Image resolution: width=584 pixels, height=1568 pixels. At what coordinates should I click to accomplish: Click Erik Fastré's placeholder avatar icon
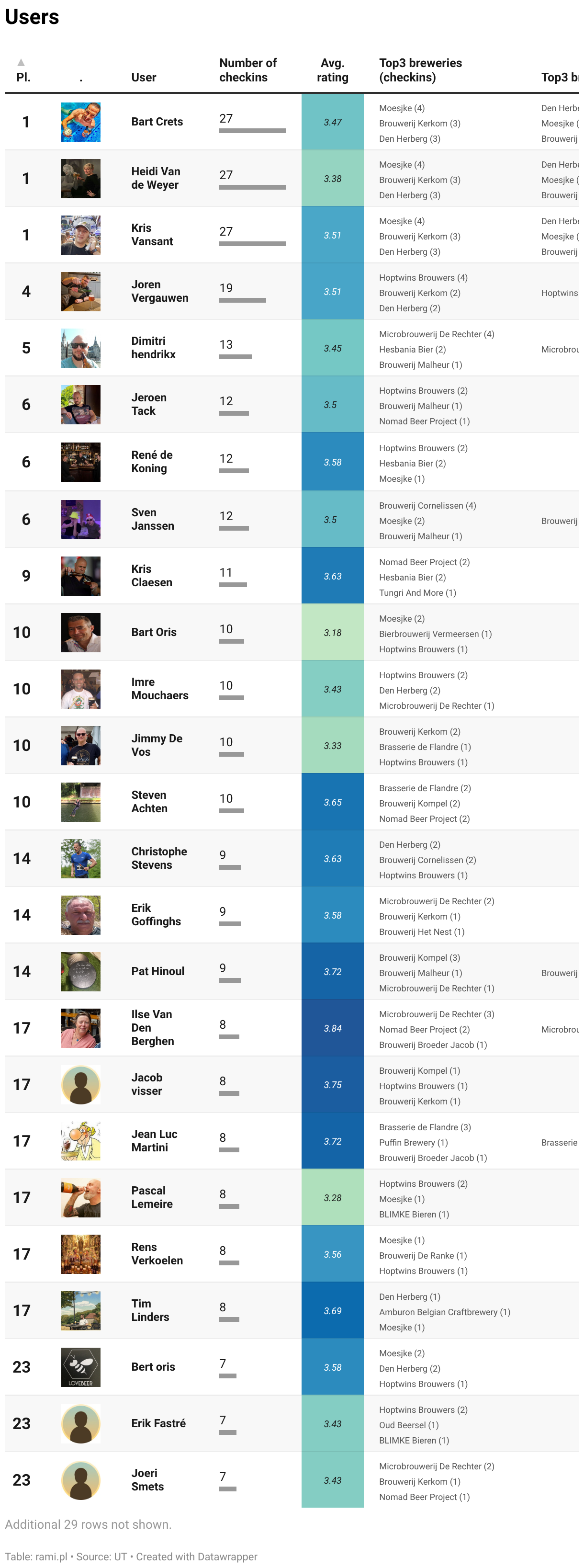pos(81,1423)
